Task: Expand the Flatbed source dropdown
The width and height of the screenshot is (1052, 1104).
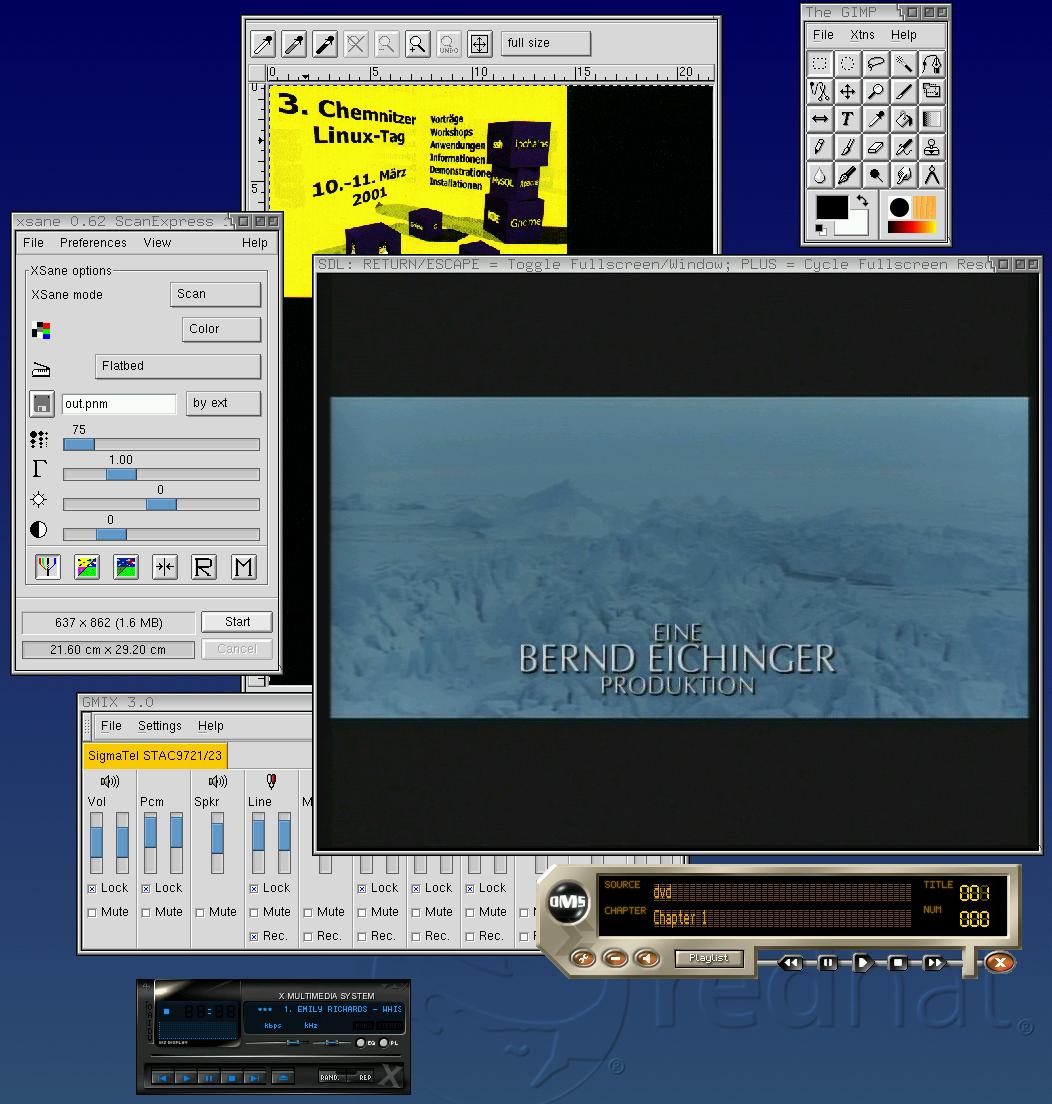Action: coord(178,366)
